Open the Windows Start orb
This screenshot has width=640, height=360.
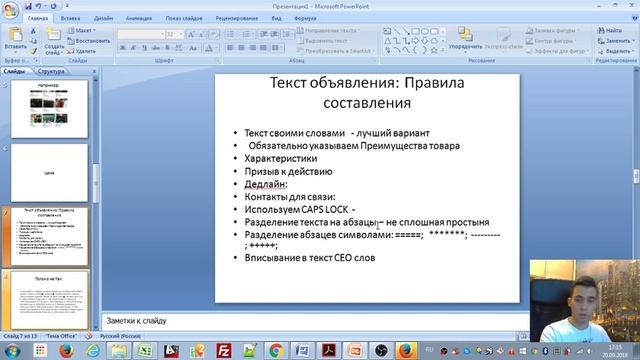tap(12, 351)
